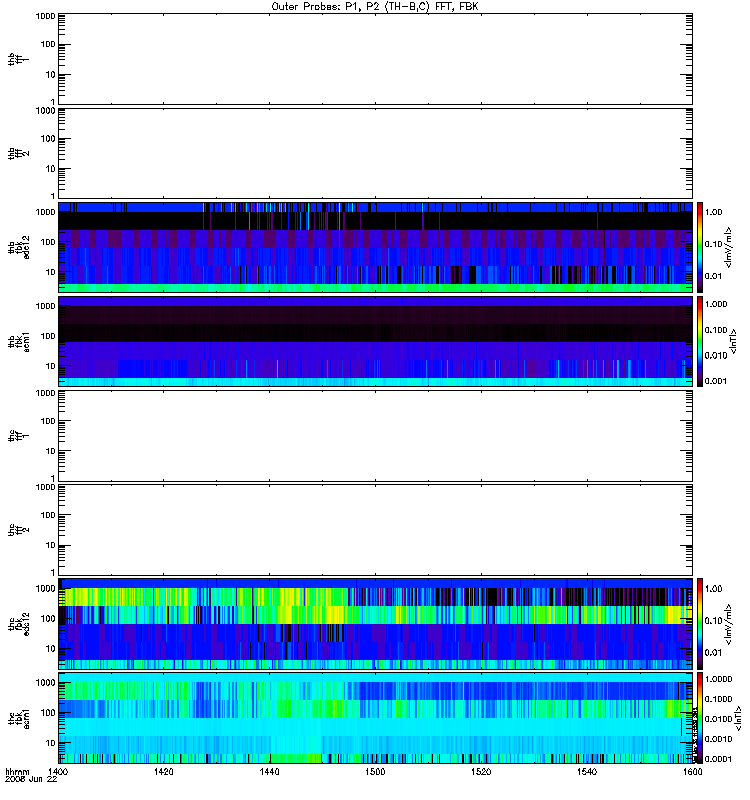Click the thb fbk edc12 spectrogram panel
This screenshot has height=800, width=750.
point(375,247)
